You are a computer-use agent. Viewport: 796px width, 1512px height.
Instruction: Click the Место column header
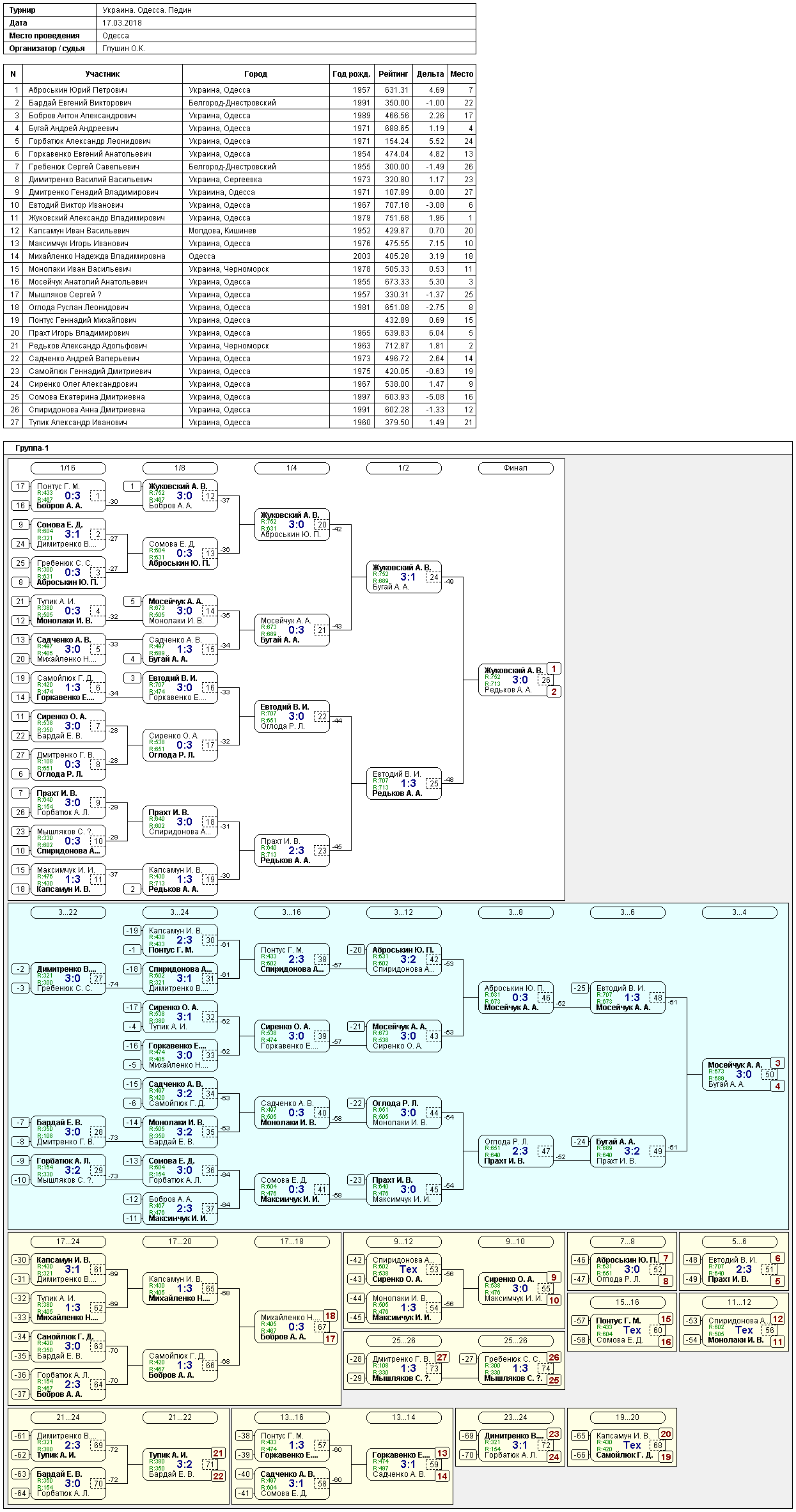point(462,74)
